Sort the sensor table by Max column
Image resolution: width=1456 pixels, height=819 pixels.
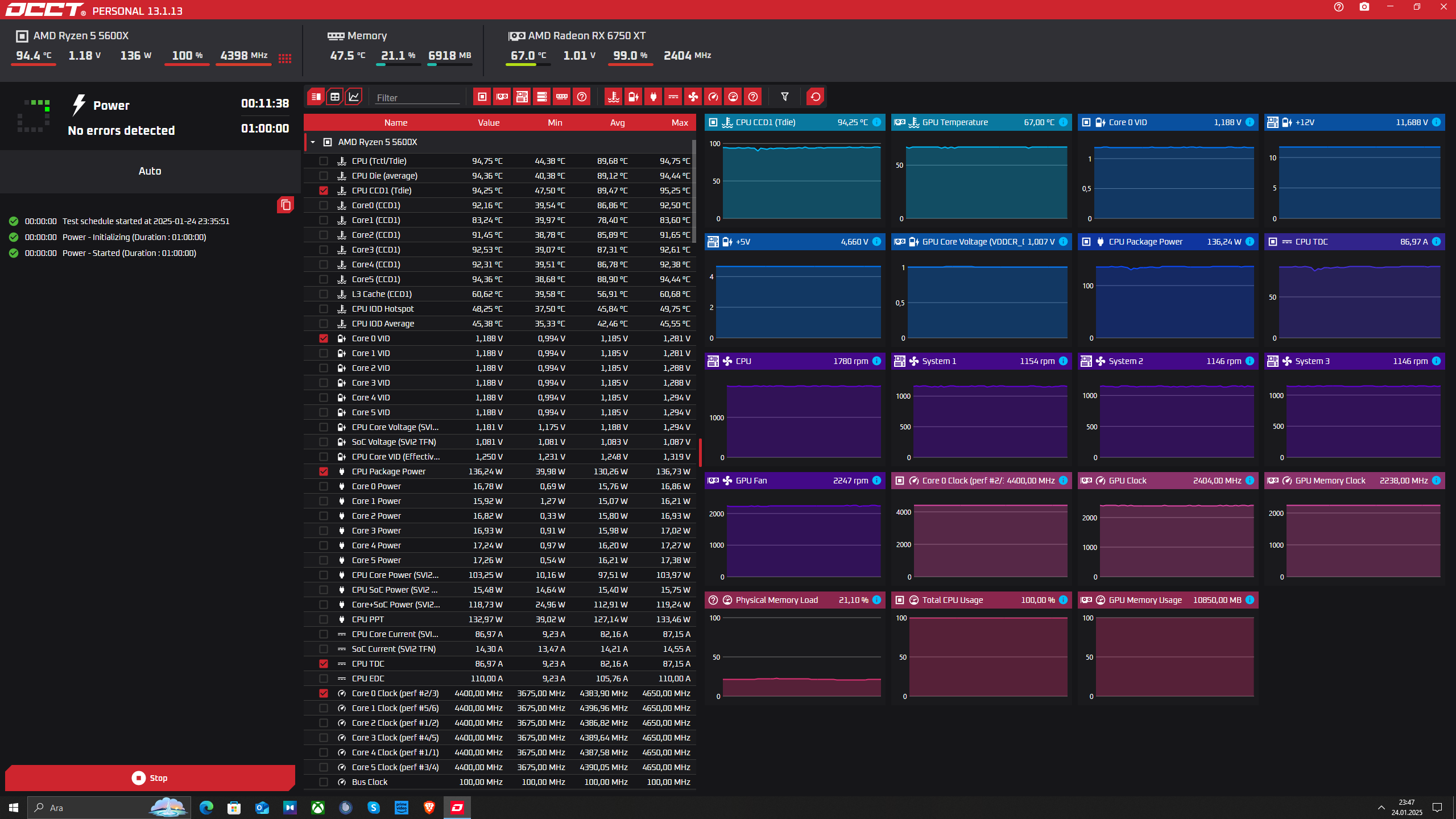pos(680,123)
